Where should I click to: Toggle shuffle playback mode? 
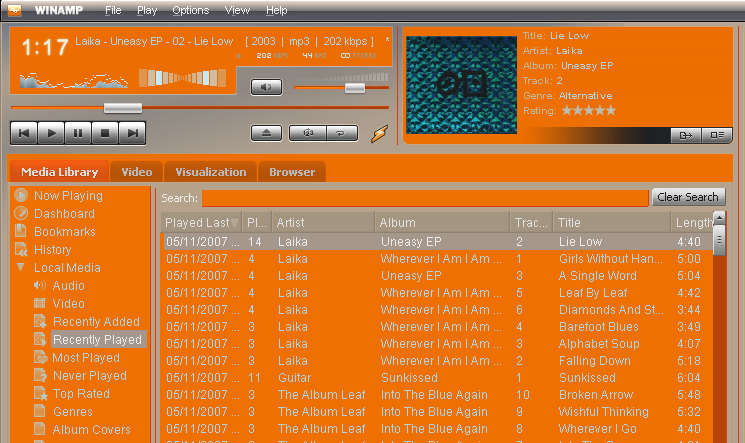(308, 133)
